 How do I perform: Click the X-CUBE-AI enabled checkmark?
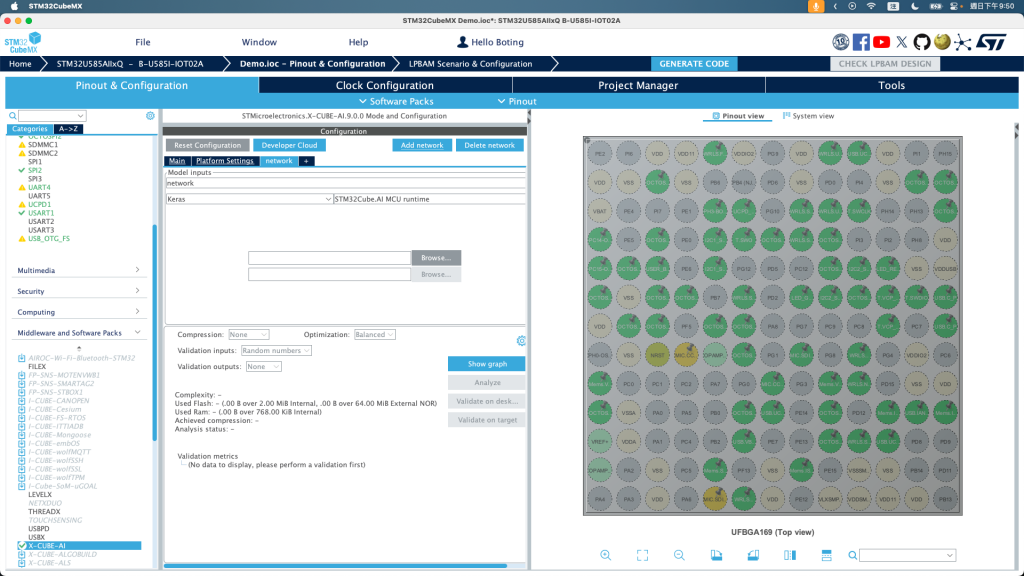click(22, 545)
